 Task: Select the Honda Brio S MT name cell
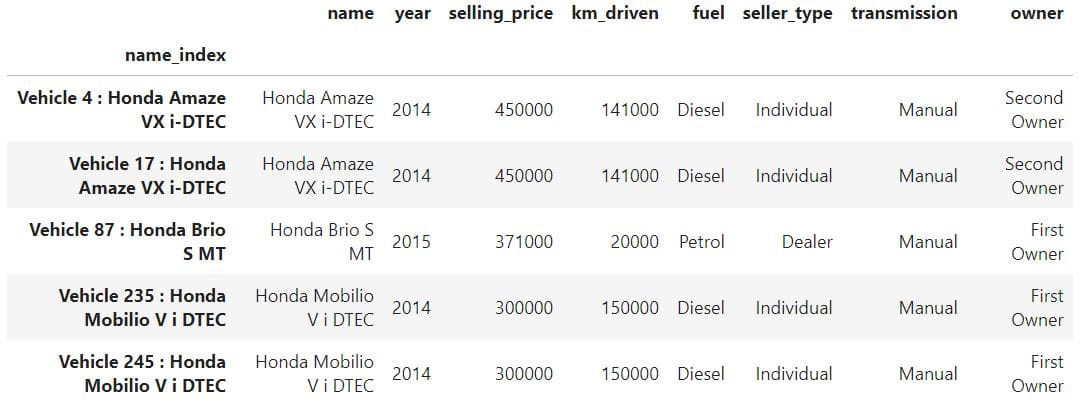point(321,242)
